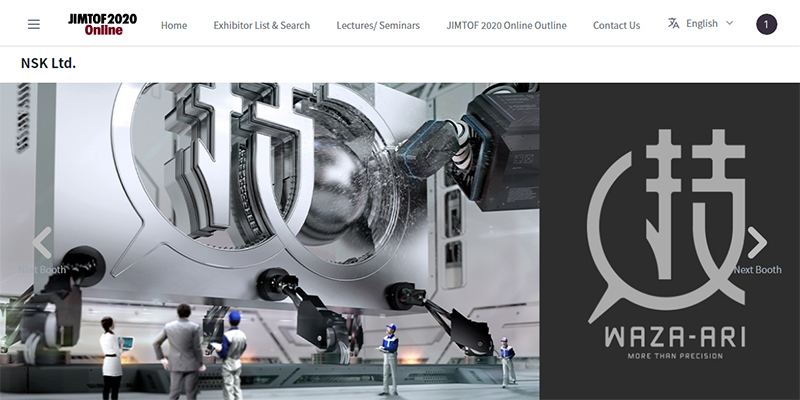Open Exhibitor List & Search
Viewport: 800px width, 400px height.
[x=262, y=25]
